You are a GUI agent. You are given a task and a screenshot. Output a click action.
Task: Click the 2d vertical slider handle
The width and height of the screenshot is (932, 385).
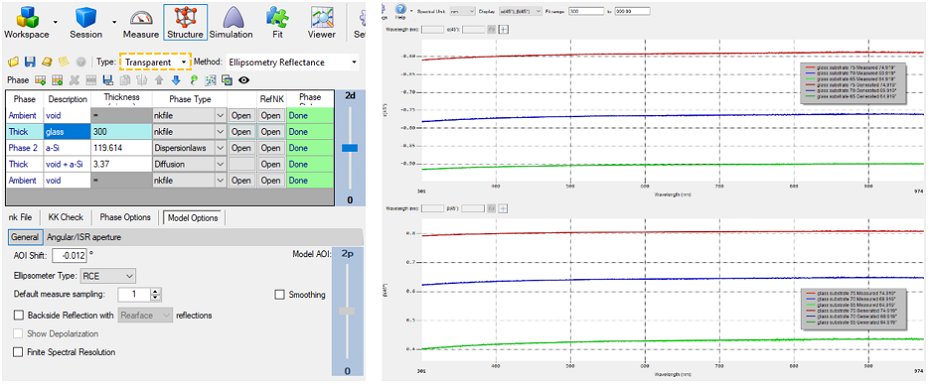click(350, 148)
